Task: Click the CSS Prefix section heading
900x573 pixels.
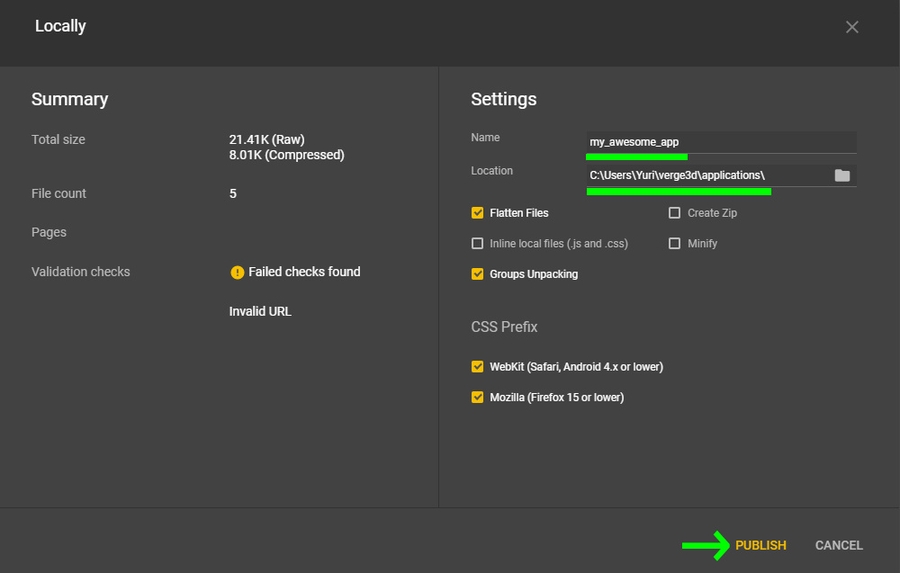Action: (504, 327)
